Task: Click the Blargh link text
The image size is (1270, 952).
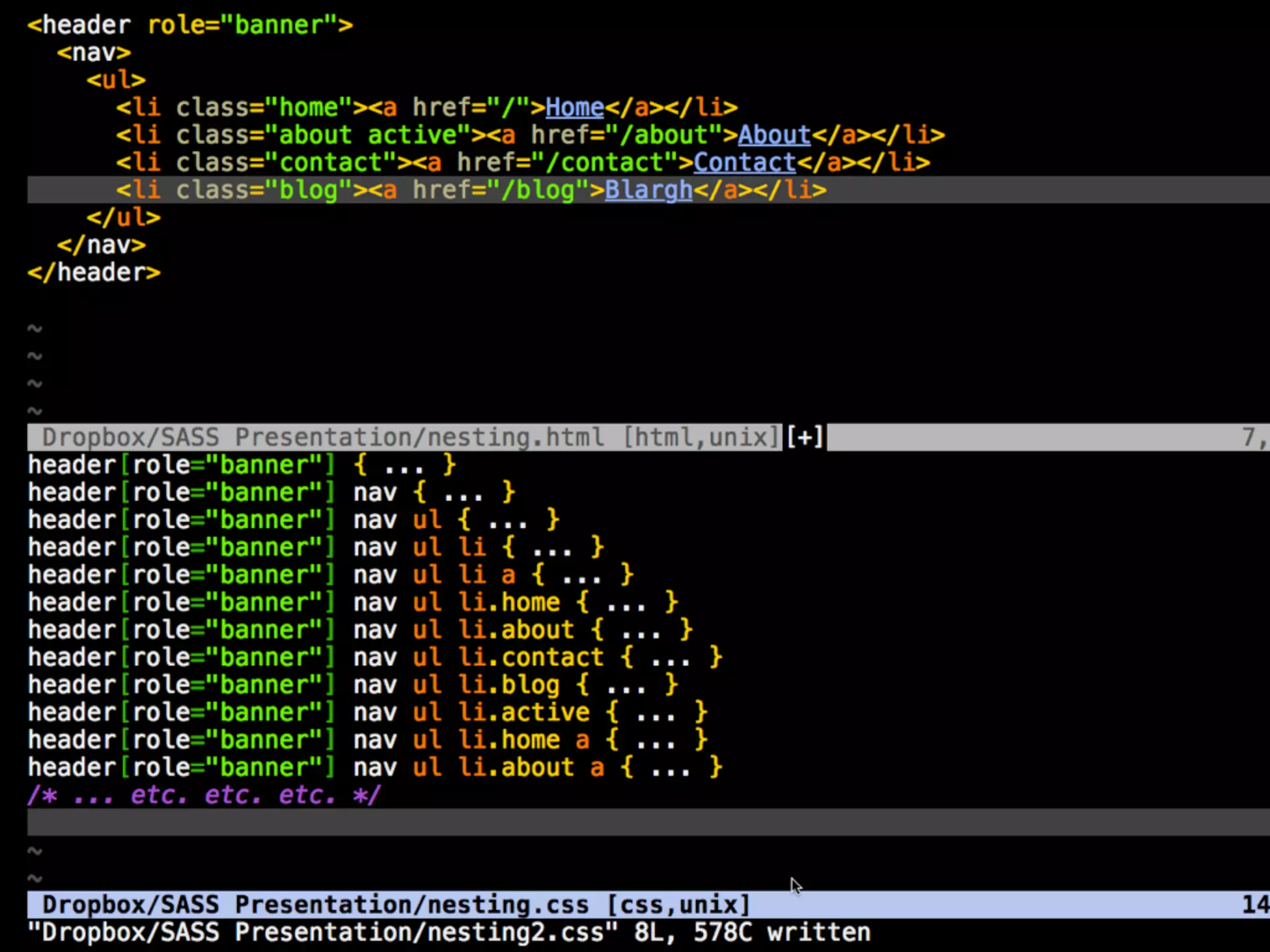Action: click(x=648, y=190)
